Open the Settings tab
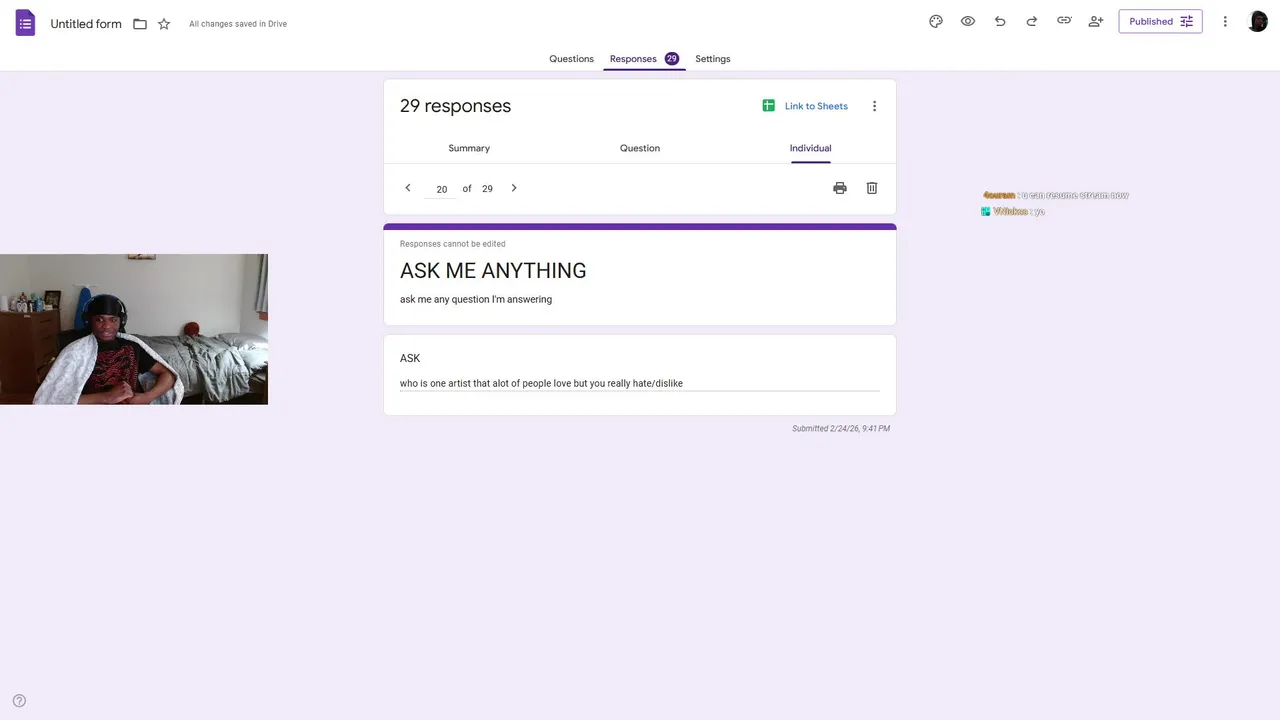 [713, 59]
